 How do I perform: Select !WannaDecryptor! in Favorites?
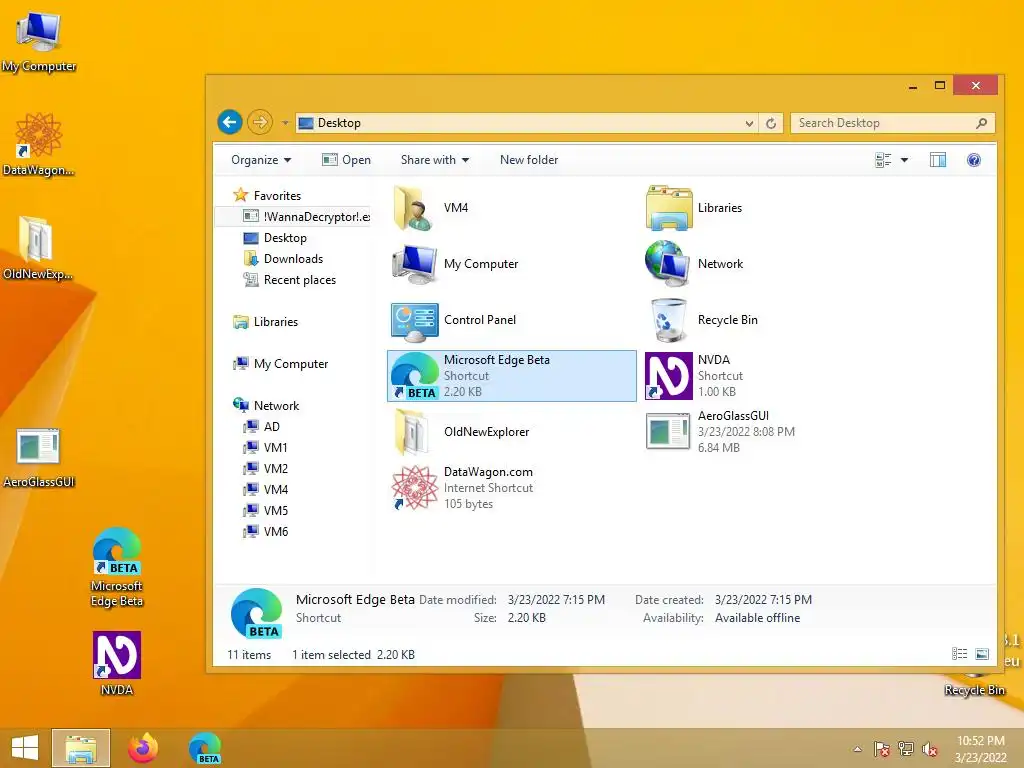coord(306,217)
